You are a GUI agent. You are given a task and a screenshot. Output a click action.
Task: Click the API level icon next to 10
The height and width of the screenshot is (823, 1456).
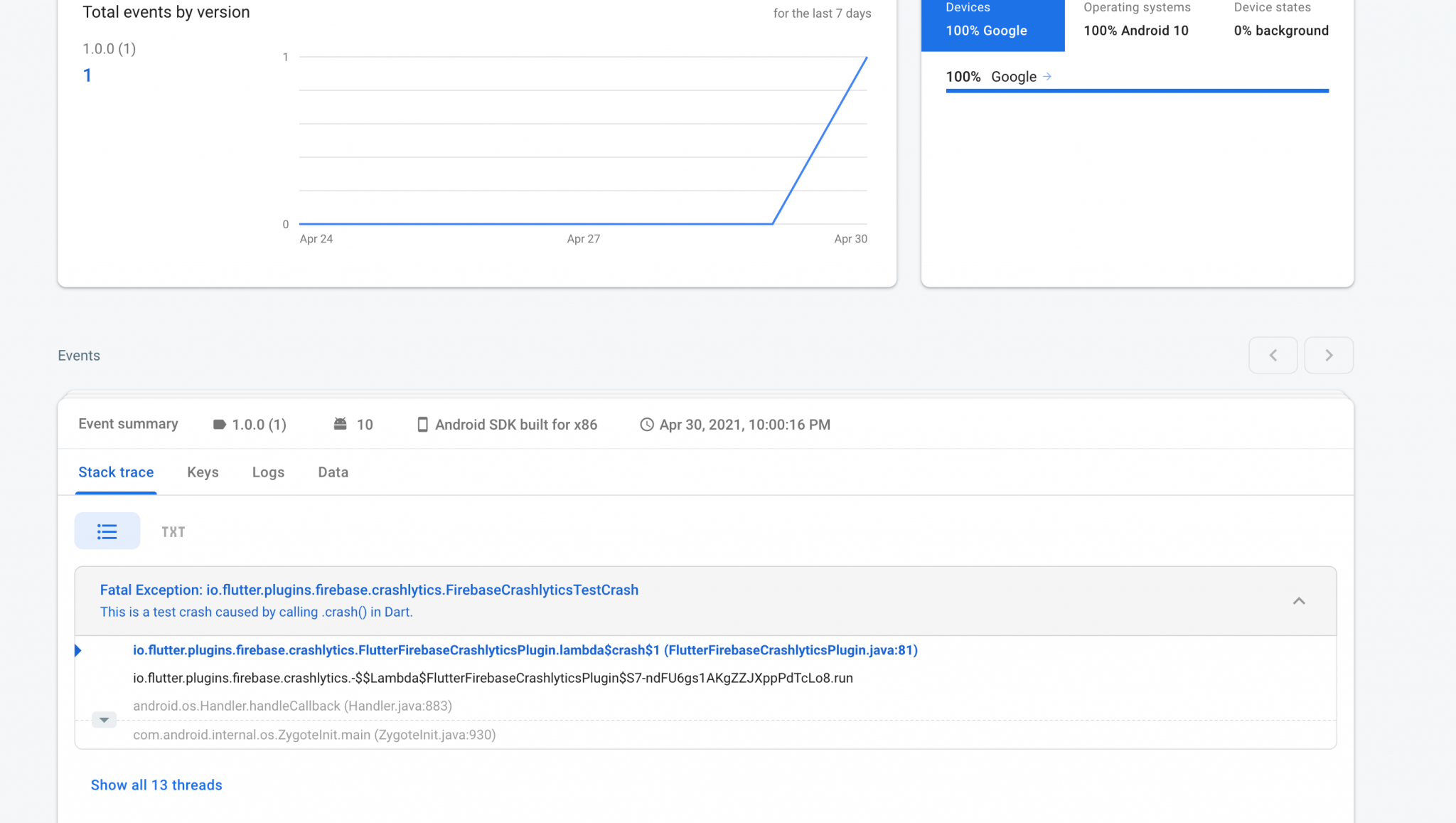pos(341,423)
